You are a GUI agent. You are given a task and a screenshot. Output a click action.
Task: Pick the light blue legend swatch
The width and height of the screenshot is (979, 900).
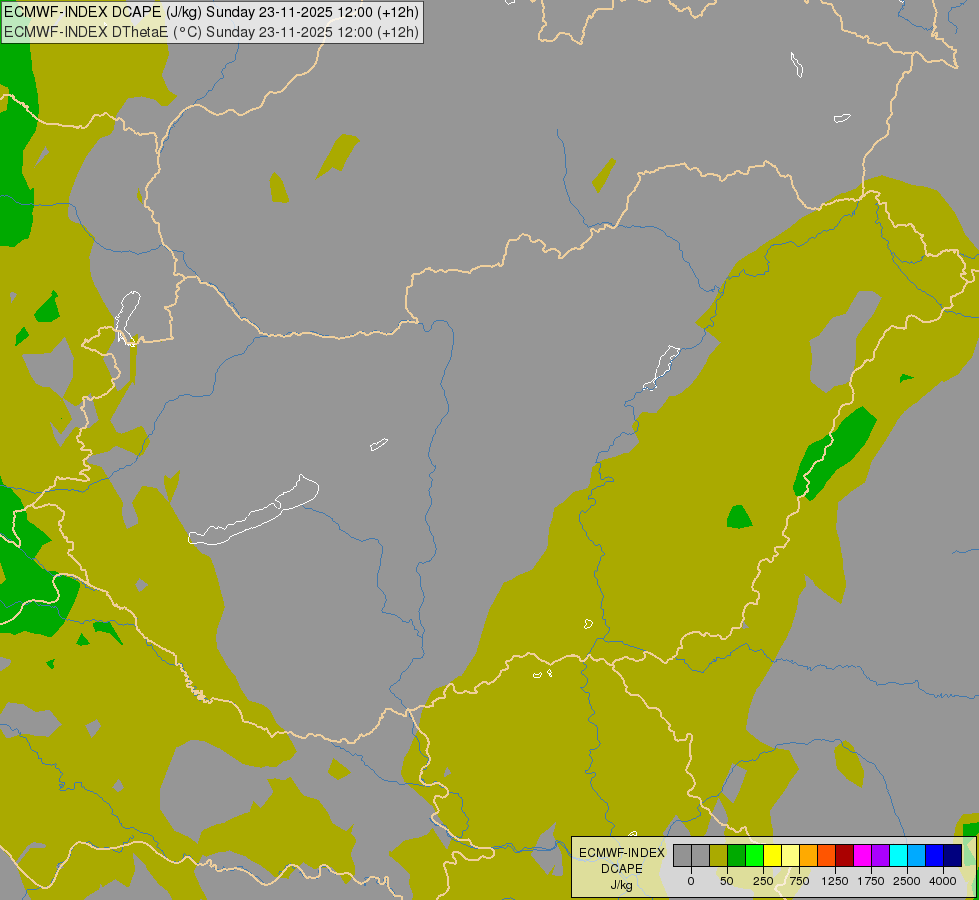(x=917, y=855)
